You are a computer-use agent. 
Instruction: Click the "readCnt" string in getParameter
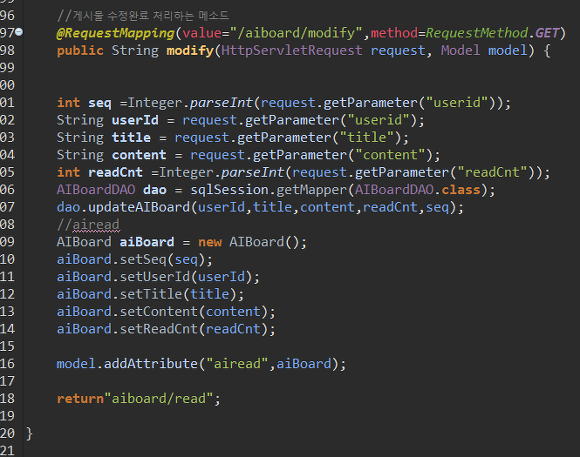coord(492,172)
